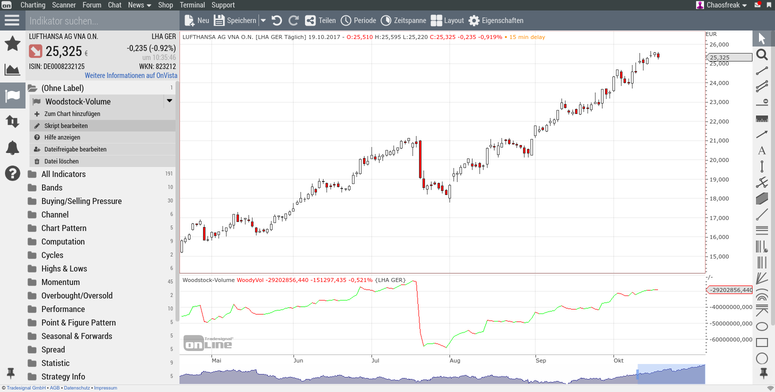Select the horizontal triple lines tool

[762, 230]
